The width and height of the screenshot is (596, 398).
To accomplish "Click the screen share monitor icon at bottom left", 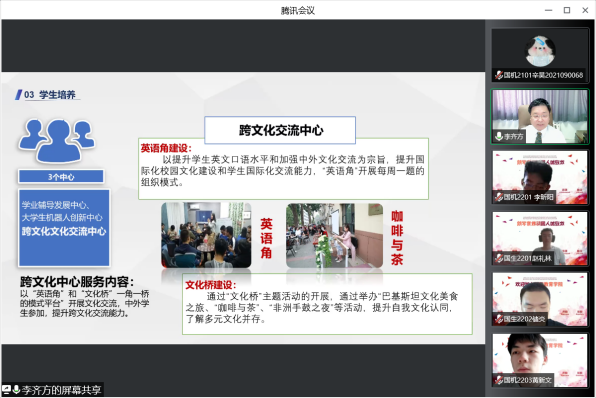I will [x=6, y=389].
